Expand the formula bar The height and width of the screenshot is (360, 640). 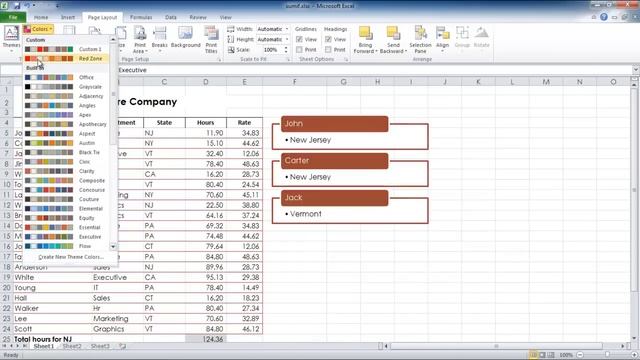(x=636, y=70)
